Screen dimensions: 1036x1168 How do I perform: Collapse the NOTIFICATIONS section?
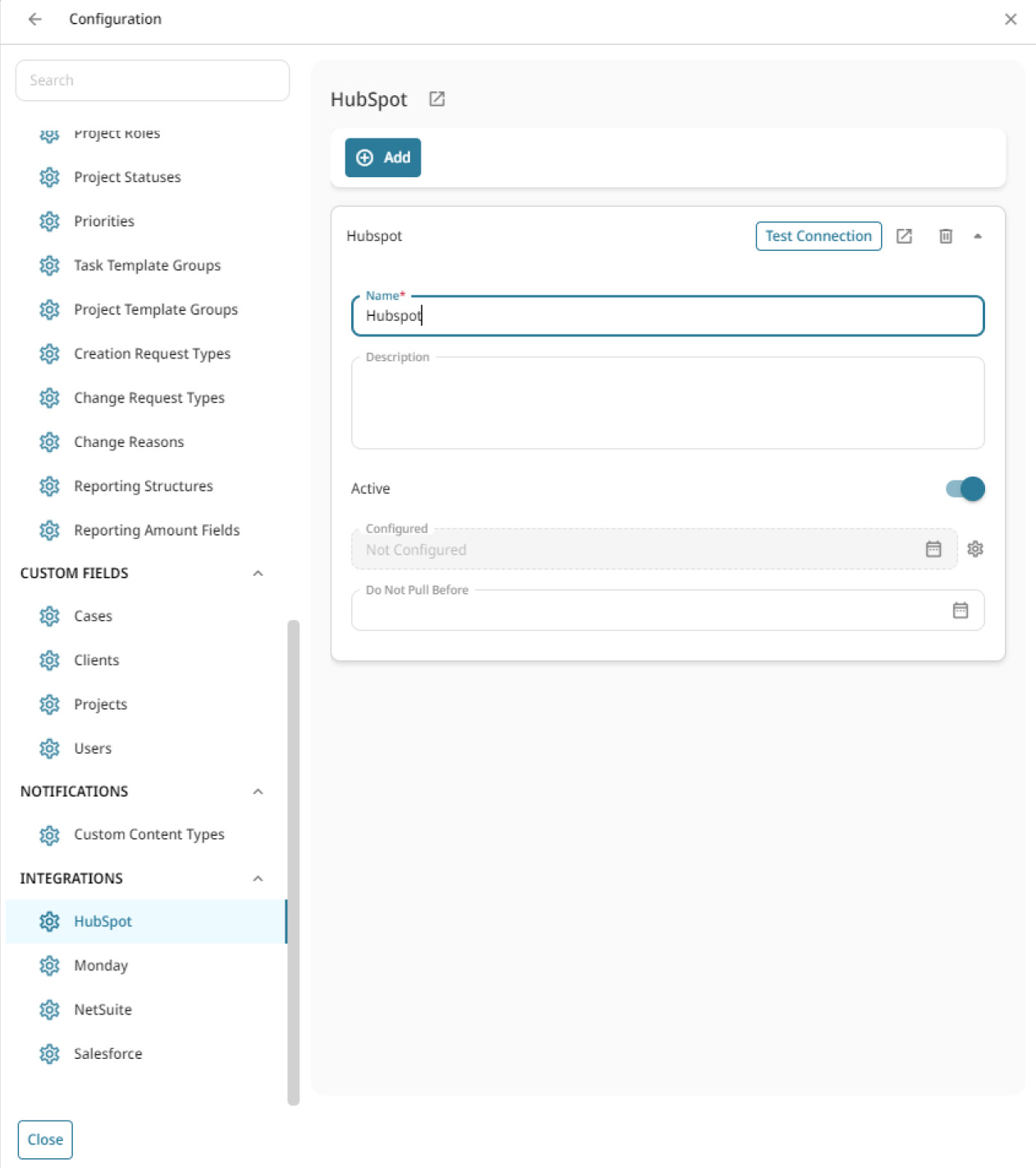pos(258,792)
